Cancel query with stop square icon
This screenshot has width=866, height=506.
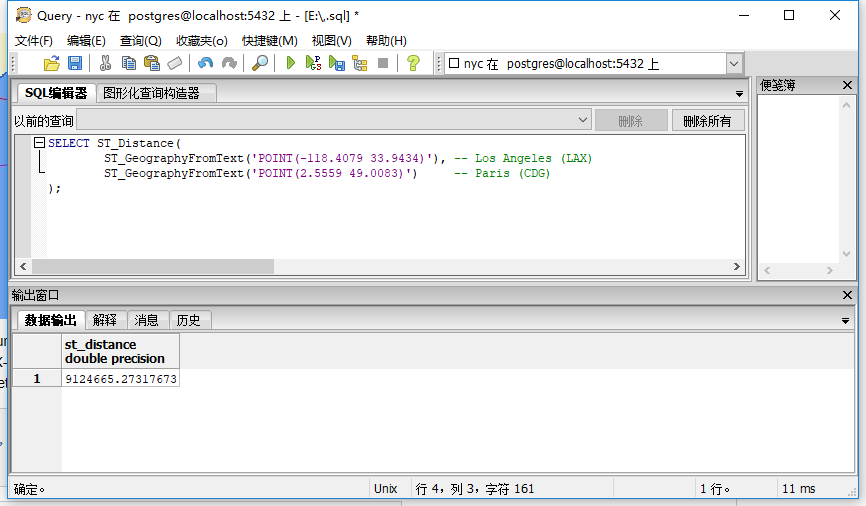coord(383,63)
